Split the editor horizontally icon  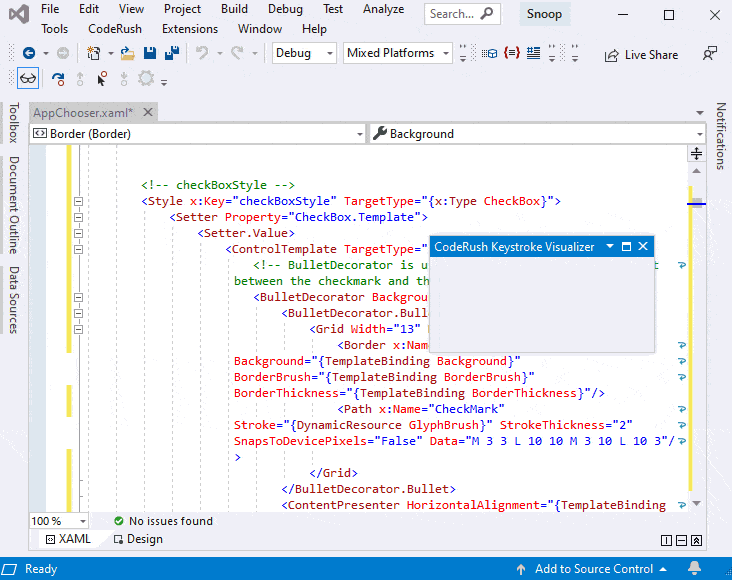(x=681, y=540)
